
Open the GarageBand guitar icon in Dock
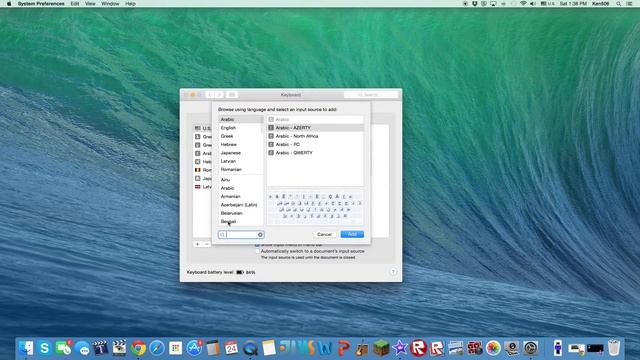coord(362,348)
